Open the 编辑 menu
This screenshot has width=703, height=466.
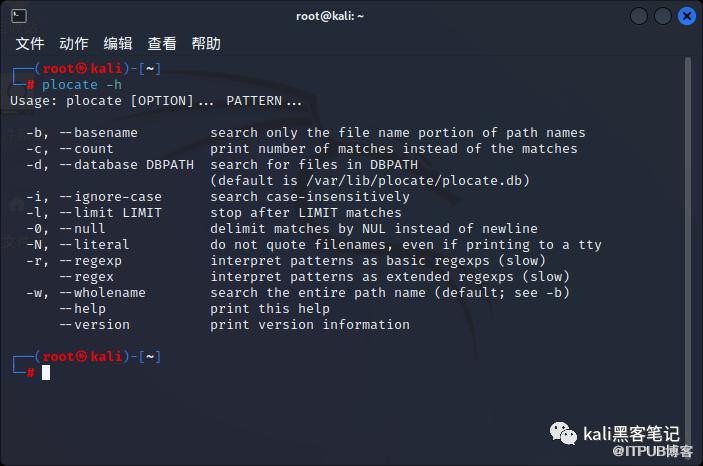(x=118, y=44)
